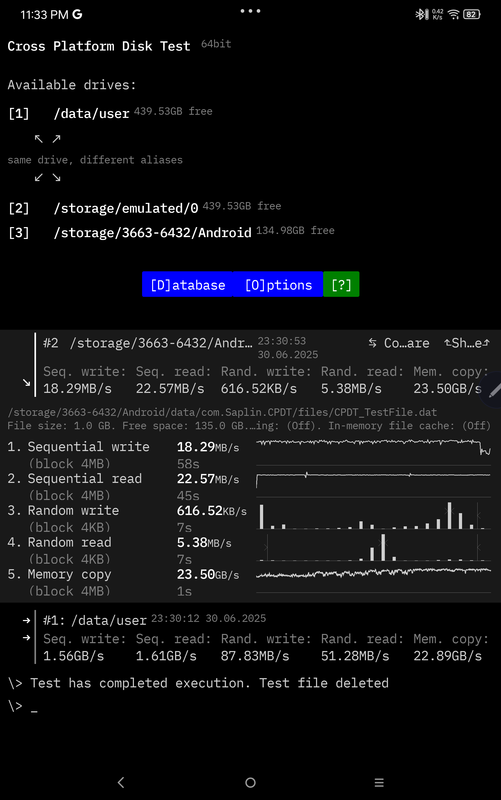The width and height of the screenshot is (501, 800).
Task: Tap the 'Cross Platform Disk Test' title
Action: pos(99,46)
